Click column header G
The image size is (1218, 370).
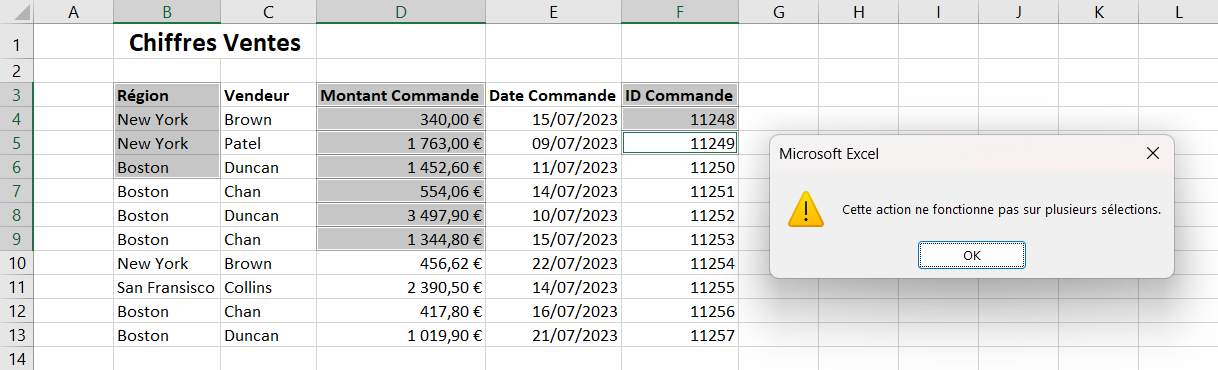click(779, 12)
